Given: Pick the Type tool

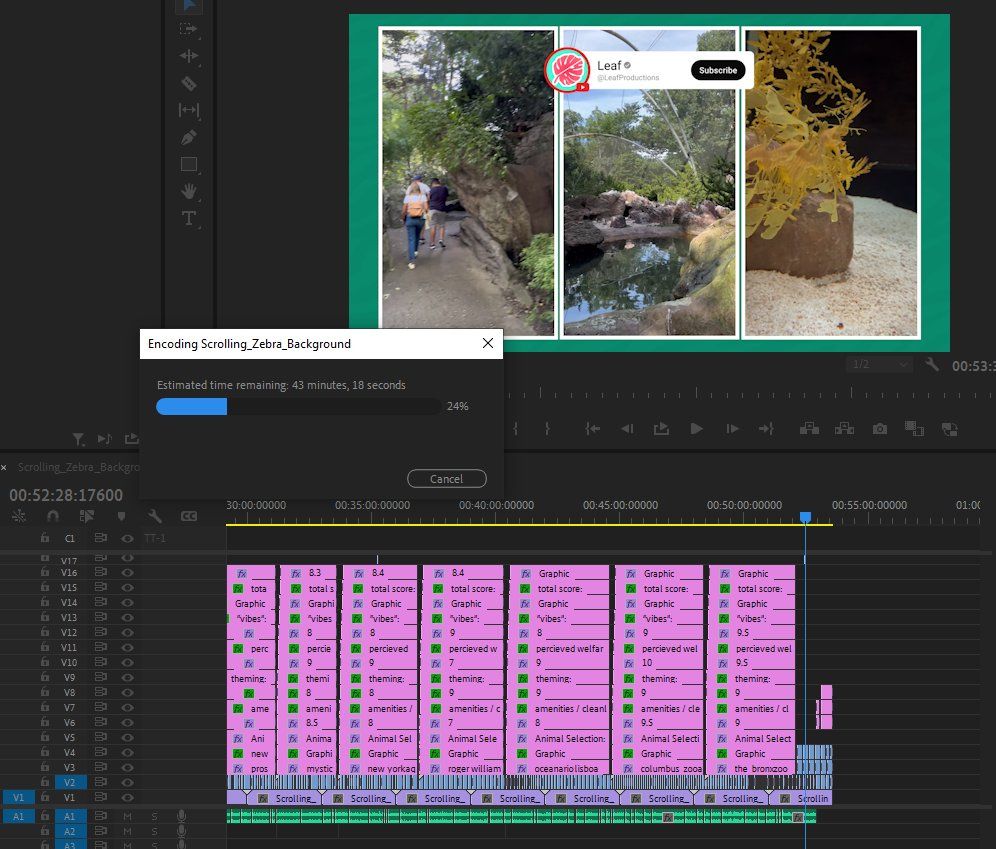Looking at the screenshot, I should point(188,218).
